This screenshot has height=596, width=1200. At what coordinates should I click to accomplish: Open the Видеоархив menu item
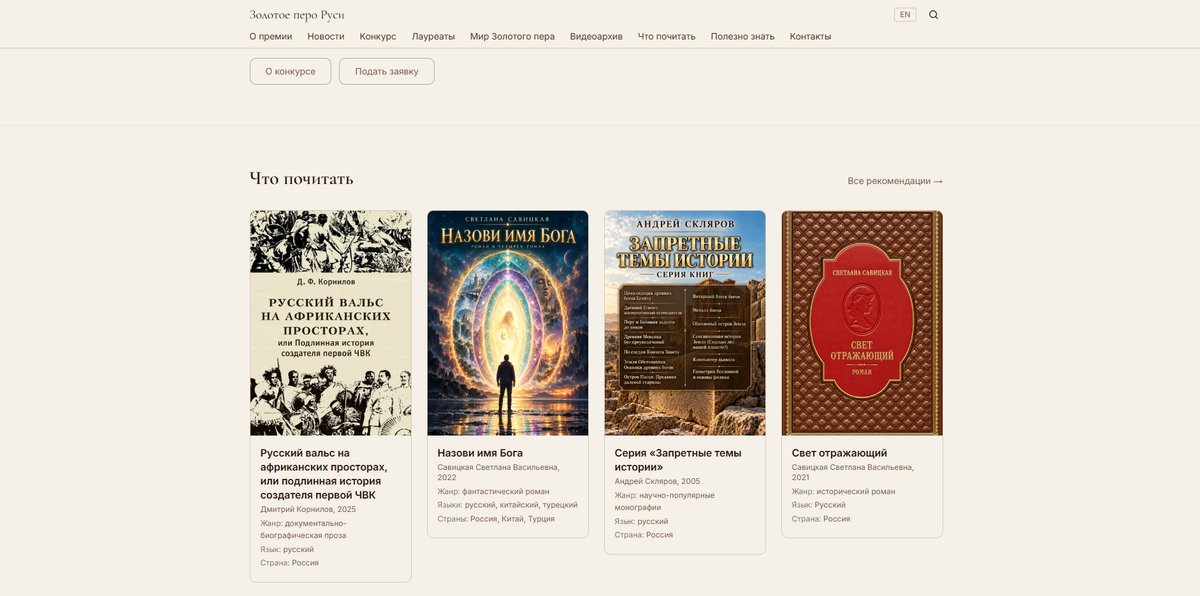tap(596, 36)
